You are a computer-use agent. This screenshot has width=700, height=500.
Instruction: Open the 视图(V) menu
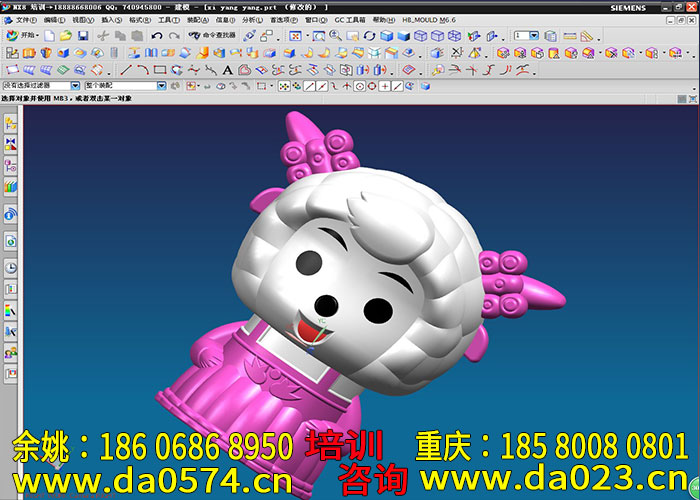pyautogui.click(x=83, y=20)
